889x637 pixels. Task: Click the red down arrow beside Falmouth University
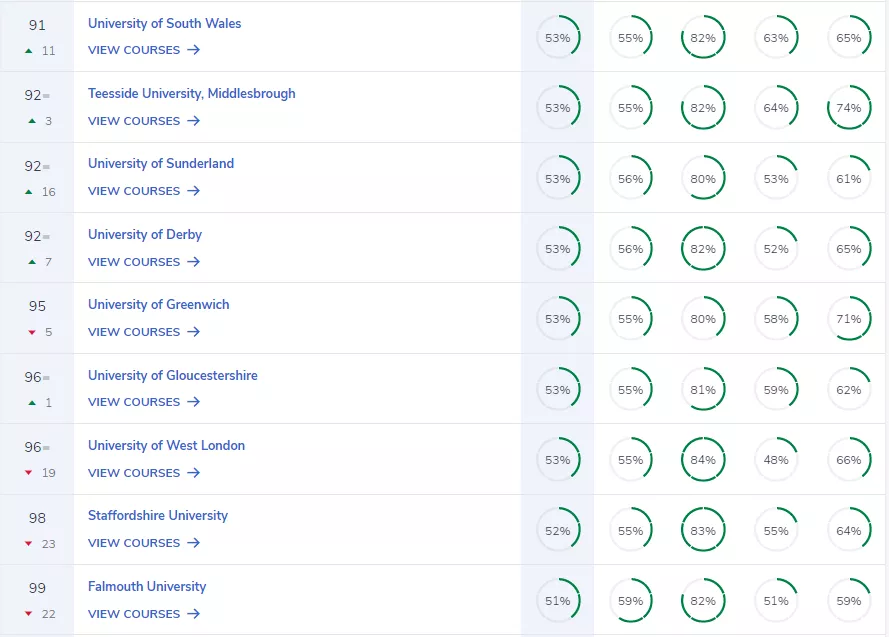(27, 613)
